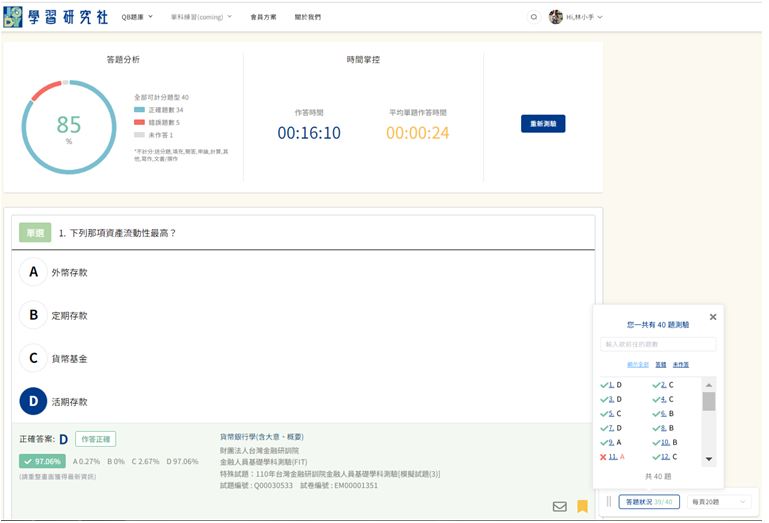Click the question number input field
The image size is (769, 523).
[658, 344]
